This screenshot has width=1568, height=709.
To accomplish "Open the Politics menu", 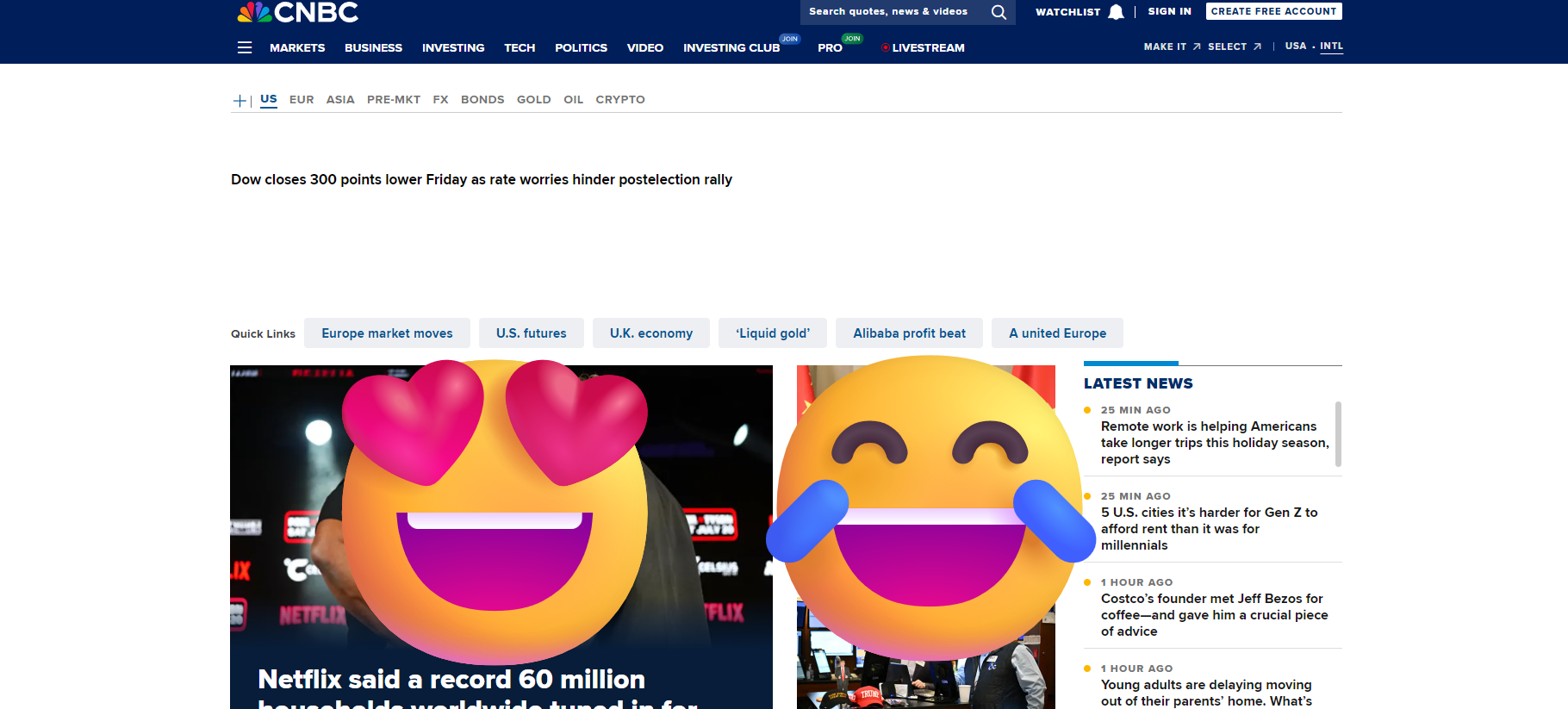I will pyautogui.click(x=581, y=47).
